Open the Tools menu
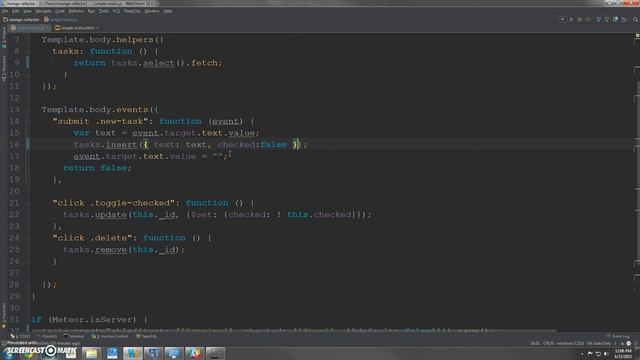640x360 pixels. 104,11
